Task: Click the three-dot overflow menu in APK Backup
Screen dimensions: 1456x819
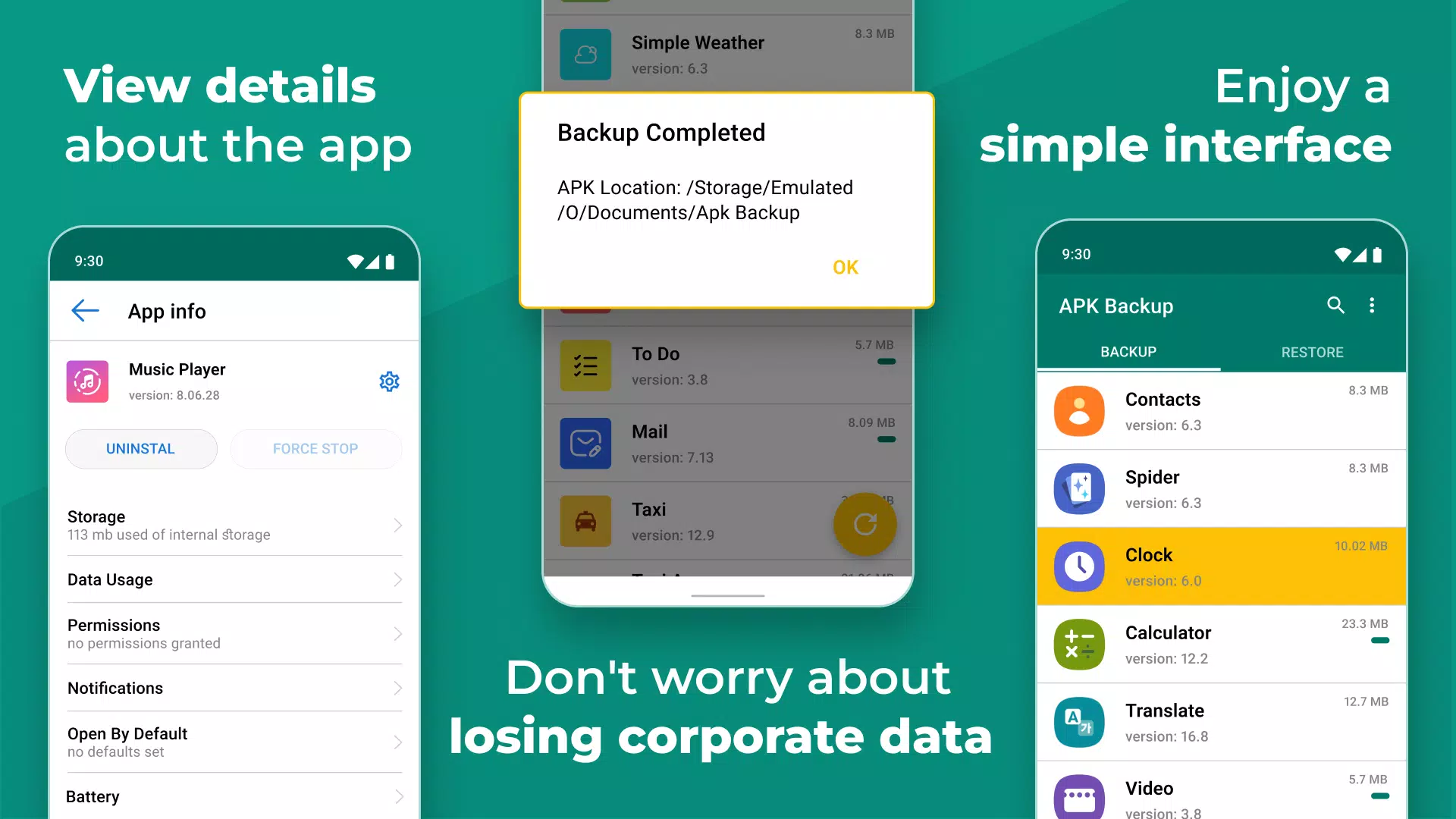Action: tap(1372, 305)
